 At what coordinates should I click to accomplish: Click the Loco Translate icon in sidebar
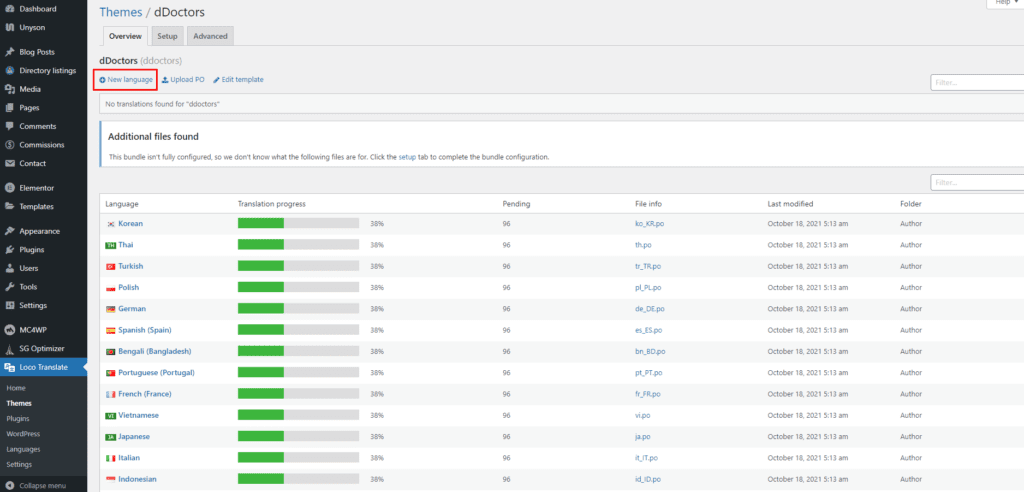pyautogui.click(x=9, y=368)
